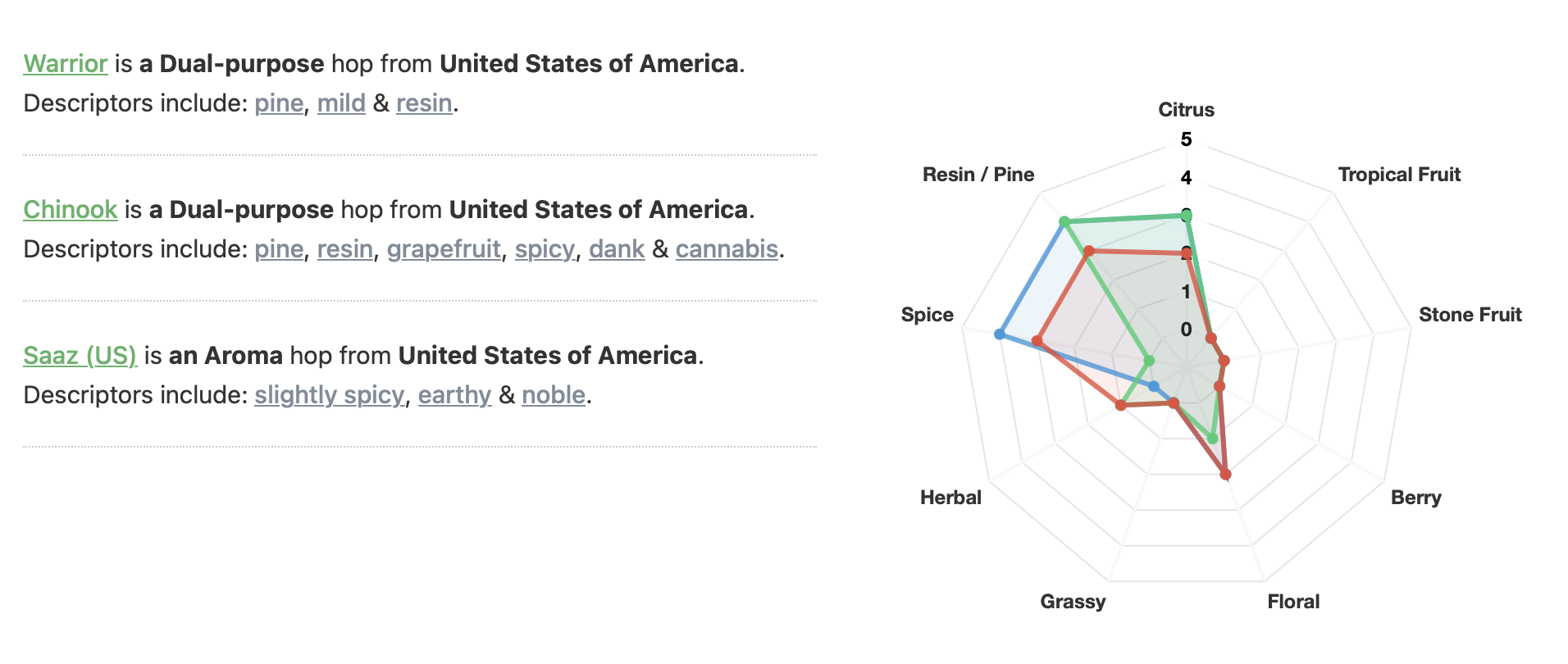The image size is (1568, 664).
Task: Click the 'grapefruit' descriptor link
Action: pos(444,249)
